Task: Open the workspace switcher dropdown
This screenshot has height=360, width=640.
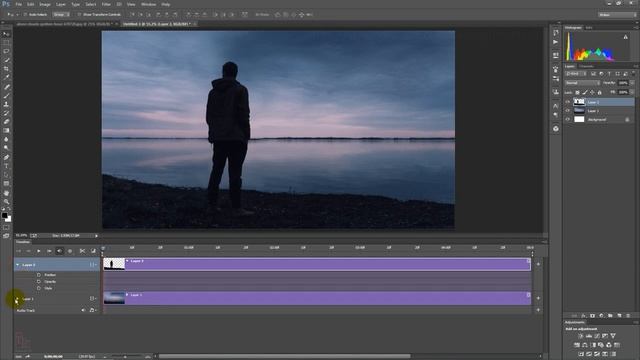Action: click(x=618, y=15)
